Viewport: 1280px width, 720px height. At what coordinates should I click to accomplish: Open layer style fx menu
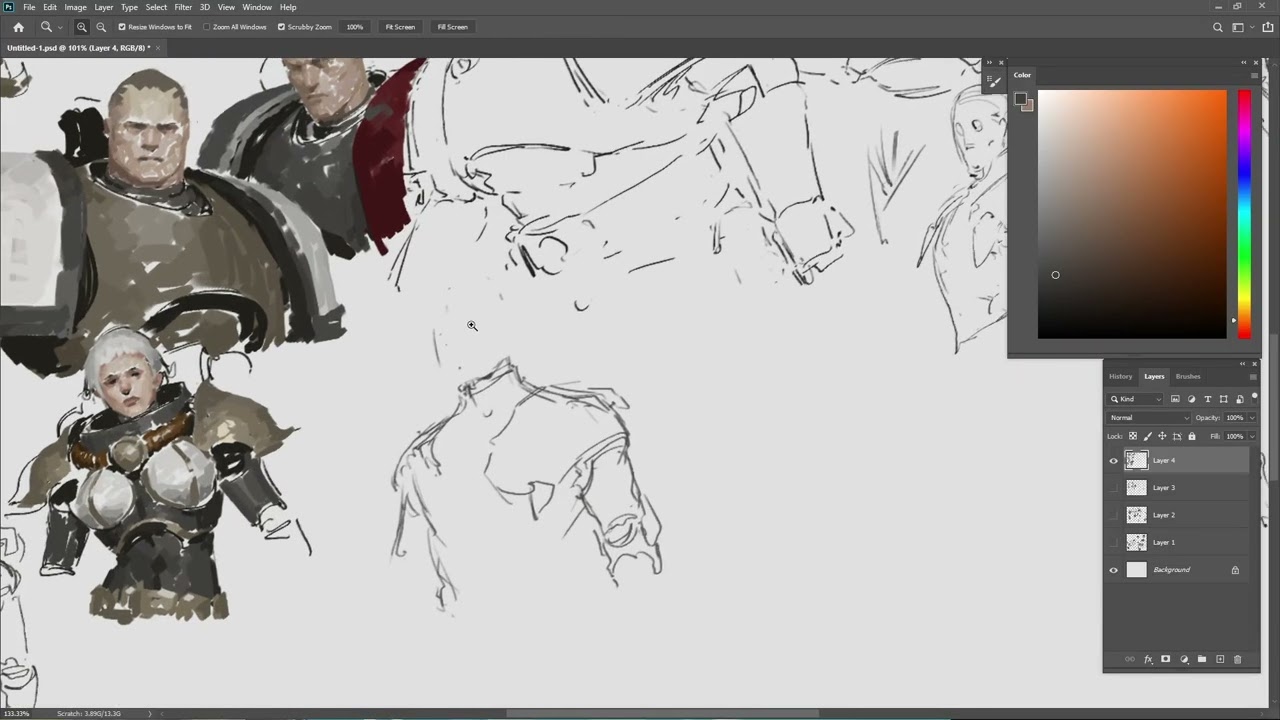[x=1148, y=659]
